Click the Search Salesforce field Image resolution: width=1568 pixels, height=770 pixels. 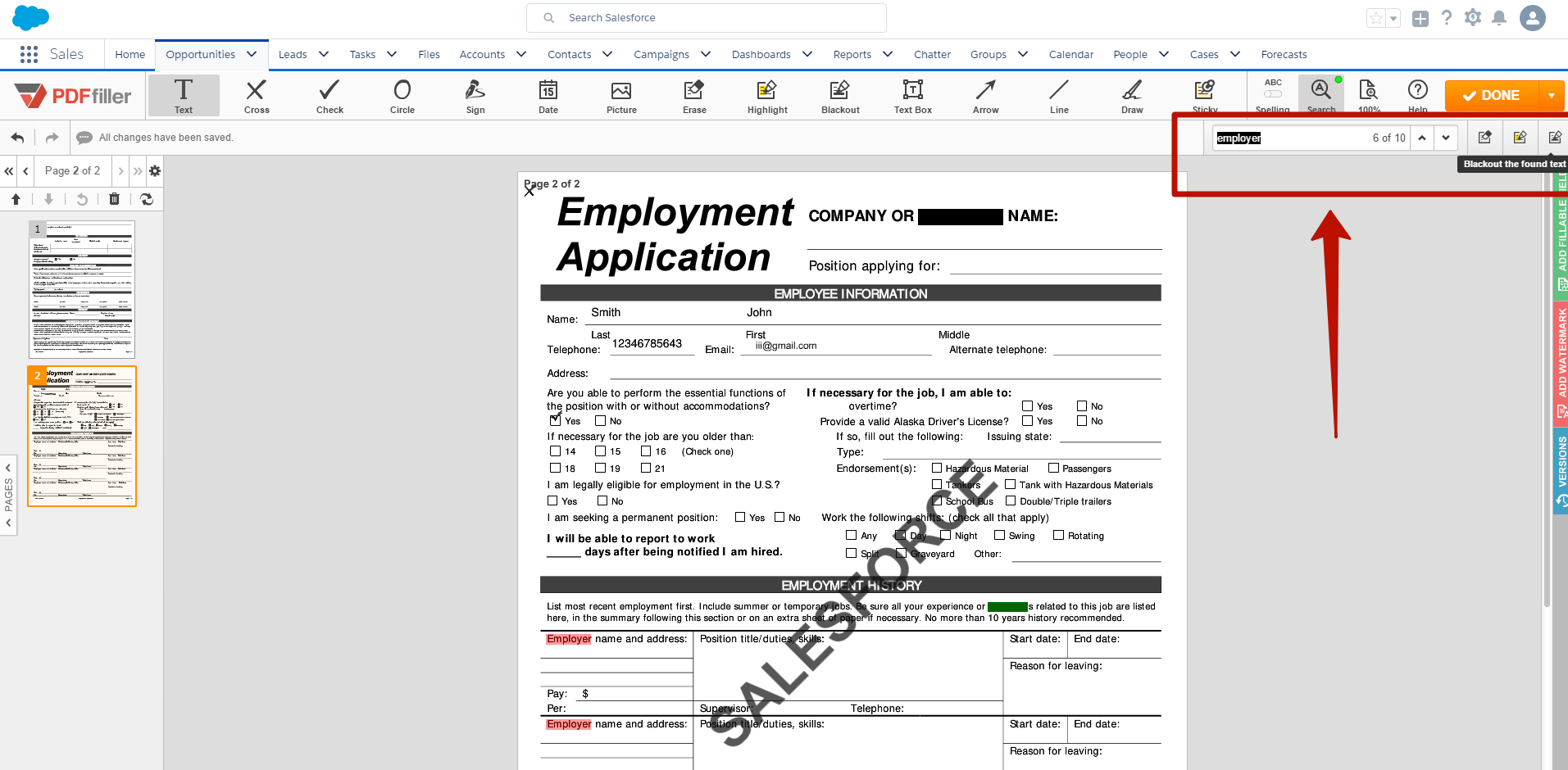(x=706, y=18)
